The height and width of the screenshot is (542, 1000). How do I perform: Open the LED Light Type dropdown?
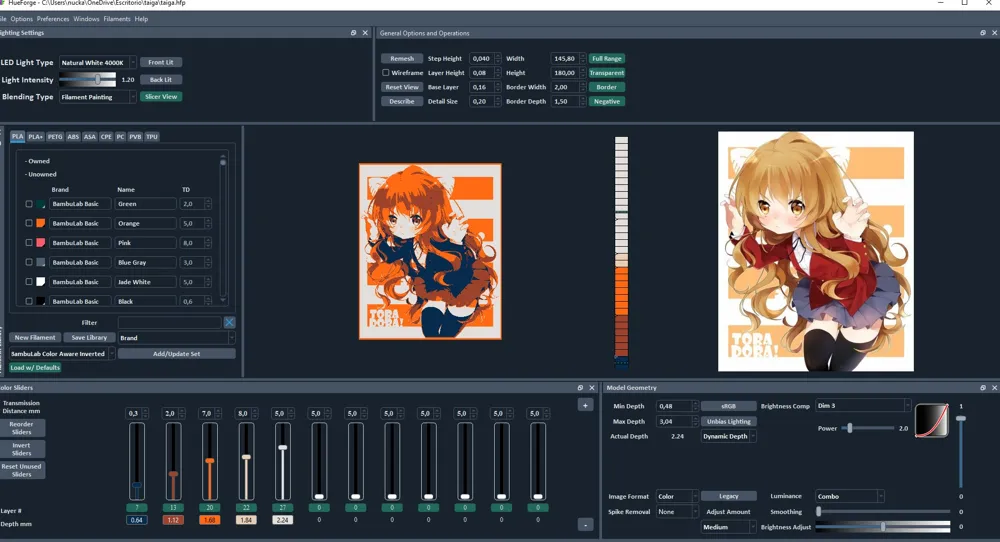tap(97, 62)
